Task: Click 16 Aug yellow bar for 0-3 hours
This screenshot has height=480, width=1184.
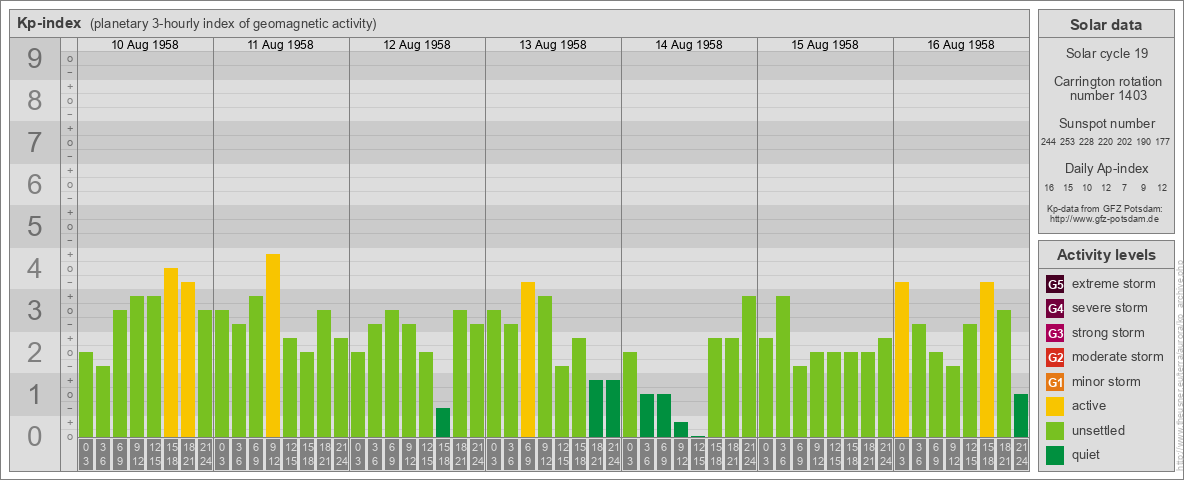Action: click(902, 360)
